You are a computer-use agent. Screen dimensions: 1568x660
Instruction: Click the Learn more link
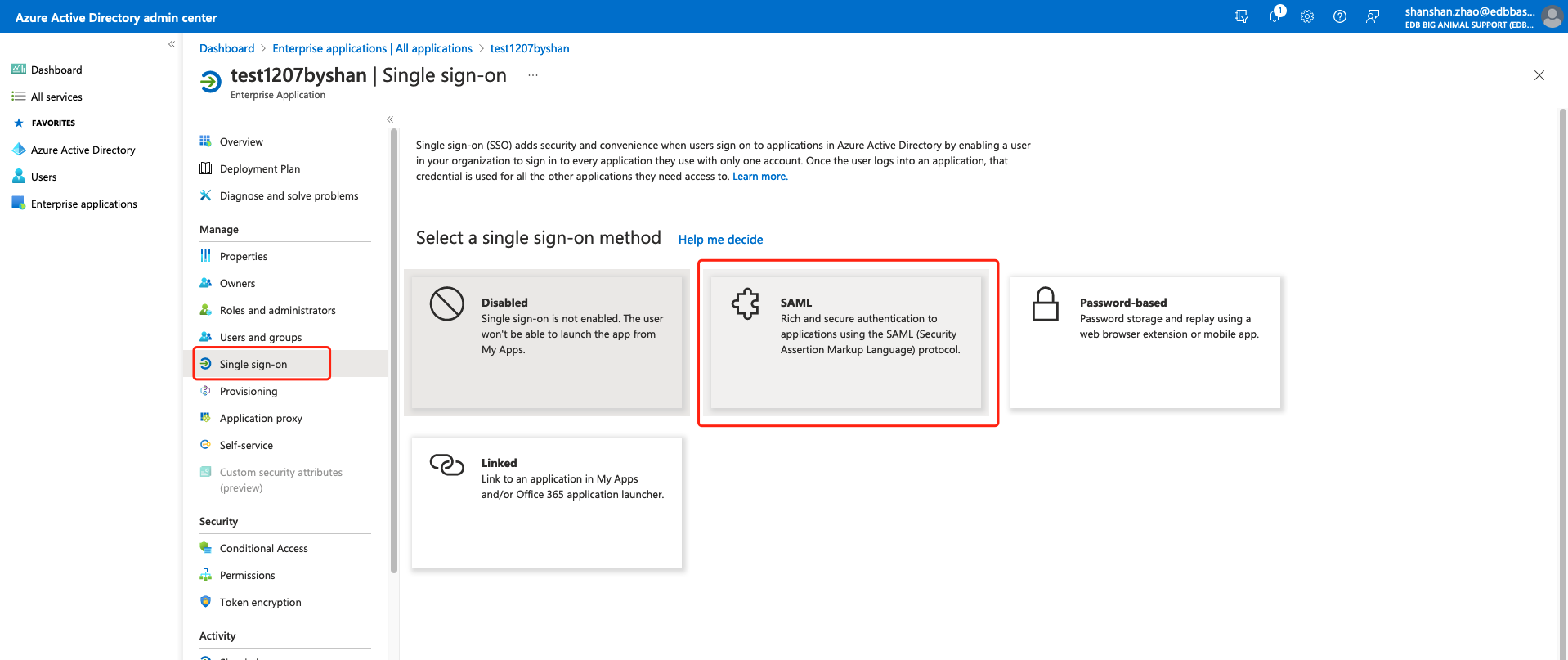pyautogui.click(x=760, y=177)
